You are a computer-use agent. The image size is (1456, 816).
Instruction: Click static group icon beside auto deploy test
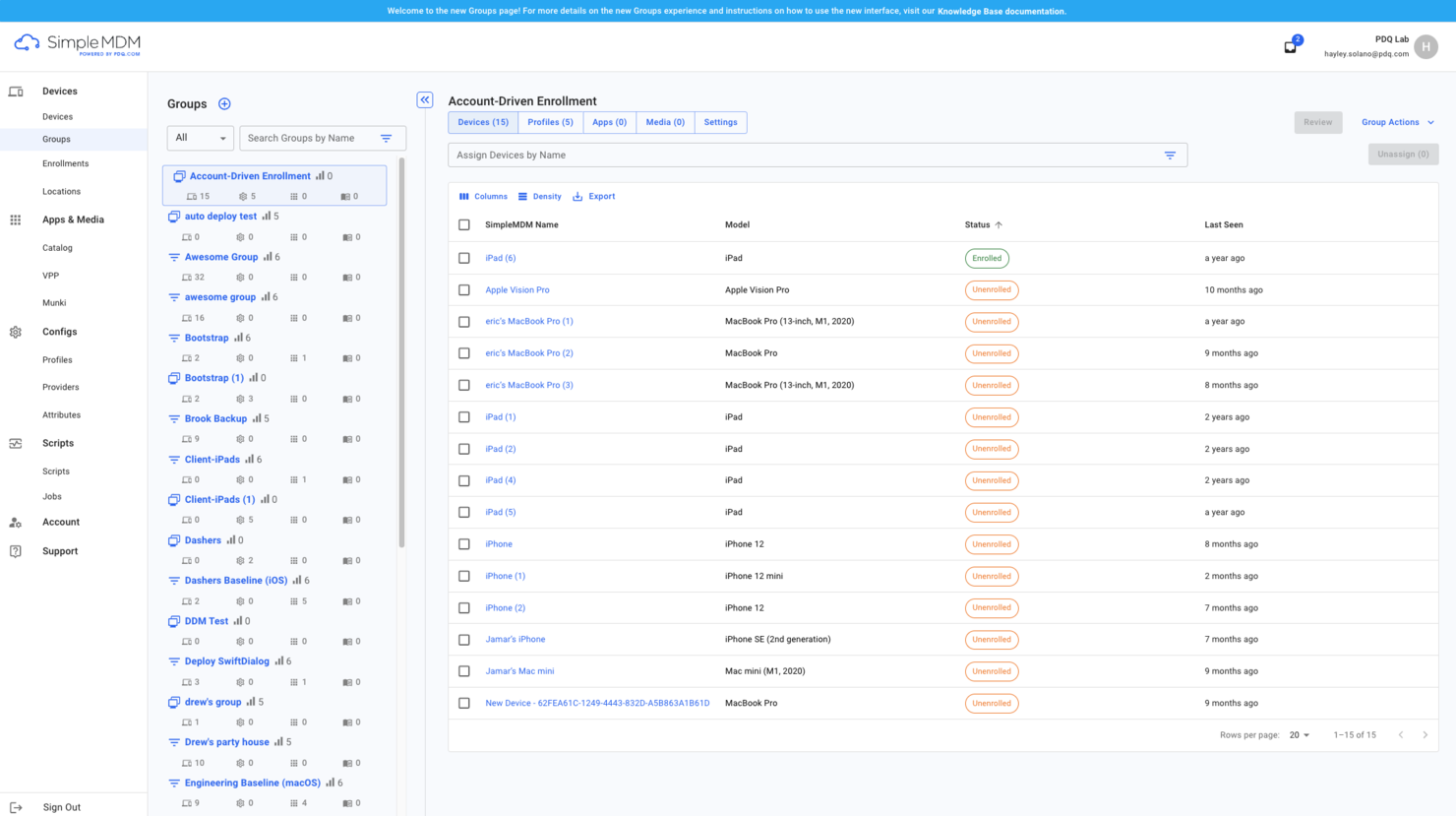click(174, 217)
